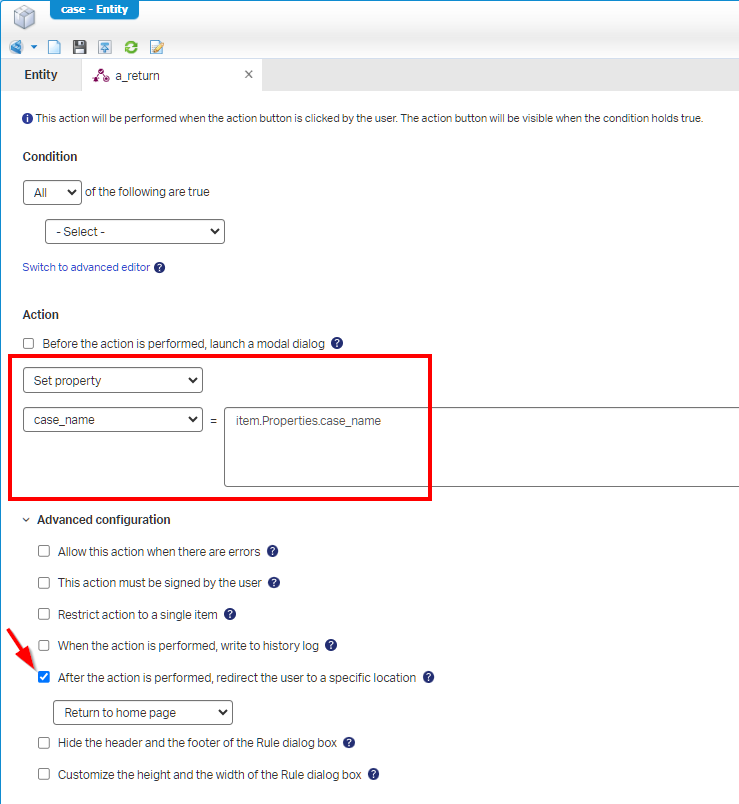
Task: Click the item.Properties.case_name expression field
Action: tap(481, 447)
